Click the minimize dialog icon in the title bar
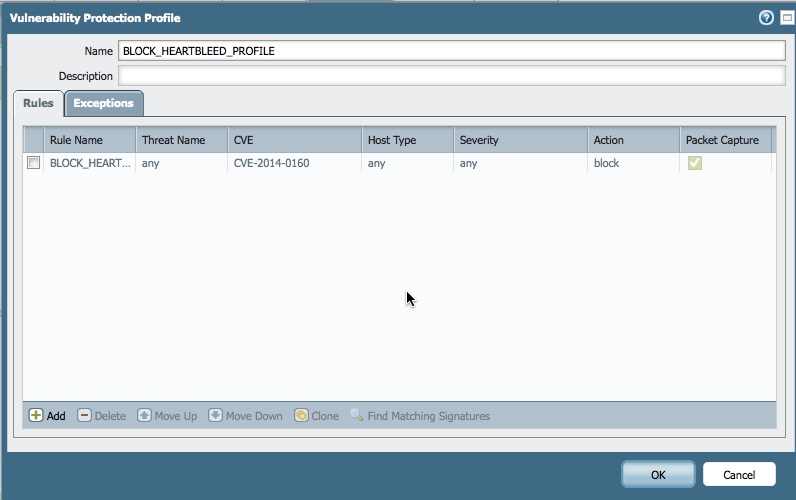The width and height of the screenshot is (796, 500). (786, 18)
